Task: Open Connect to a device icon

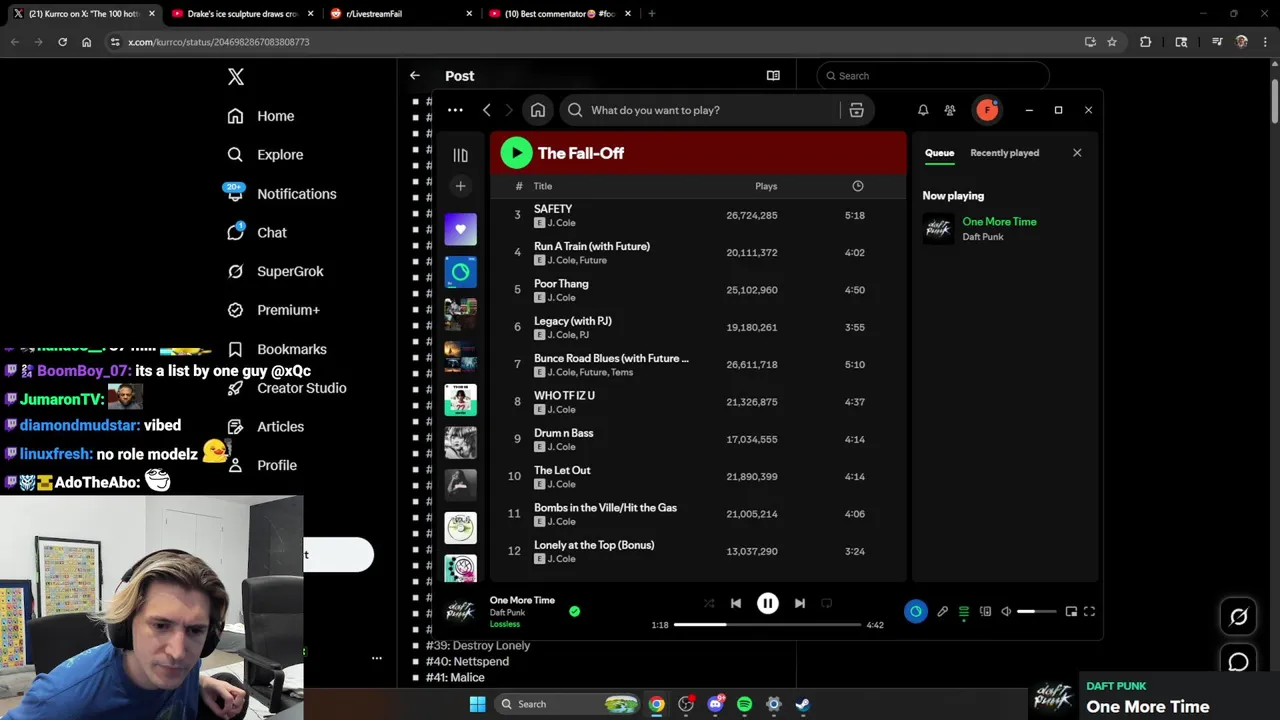Action: 985,611
